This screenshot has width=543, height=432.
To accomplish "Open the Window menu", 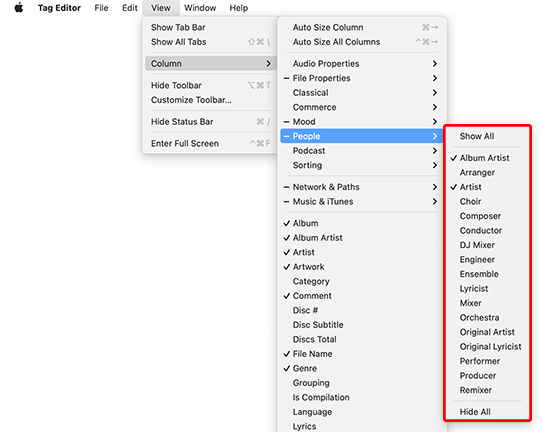I will 200,8.
